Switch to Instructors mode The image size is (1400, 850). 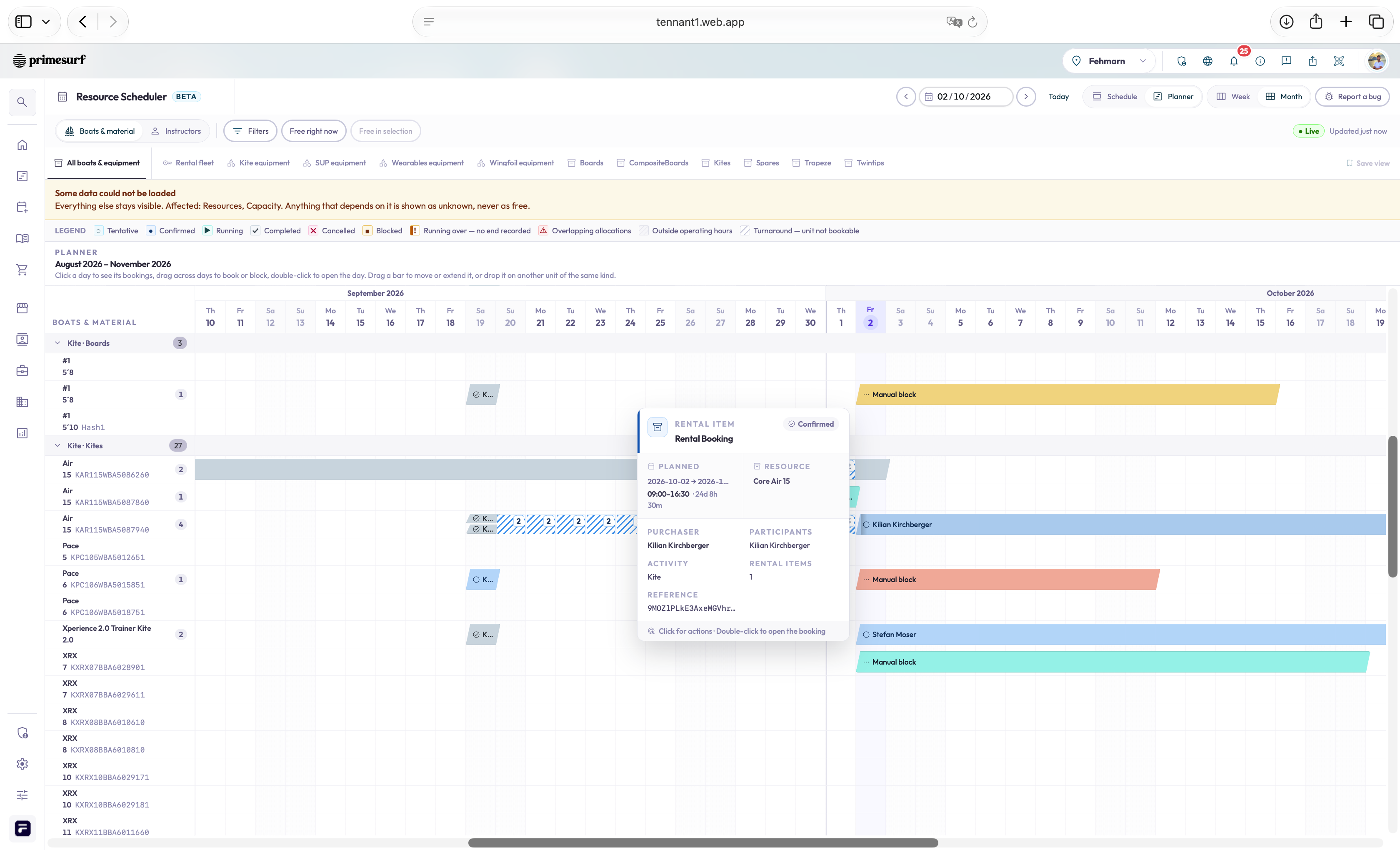click(175, 131)
